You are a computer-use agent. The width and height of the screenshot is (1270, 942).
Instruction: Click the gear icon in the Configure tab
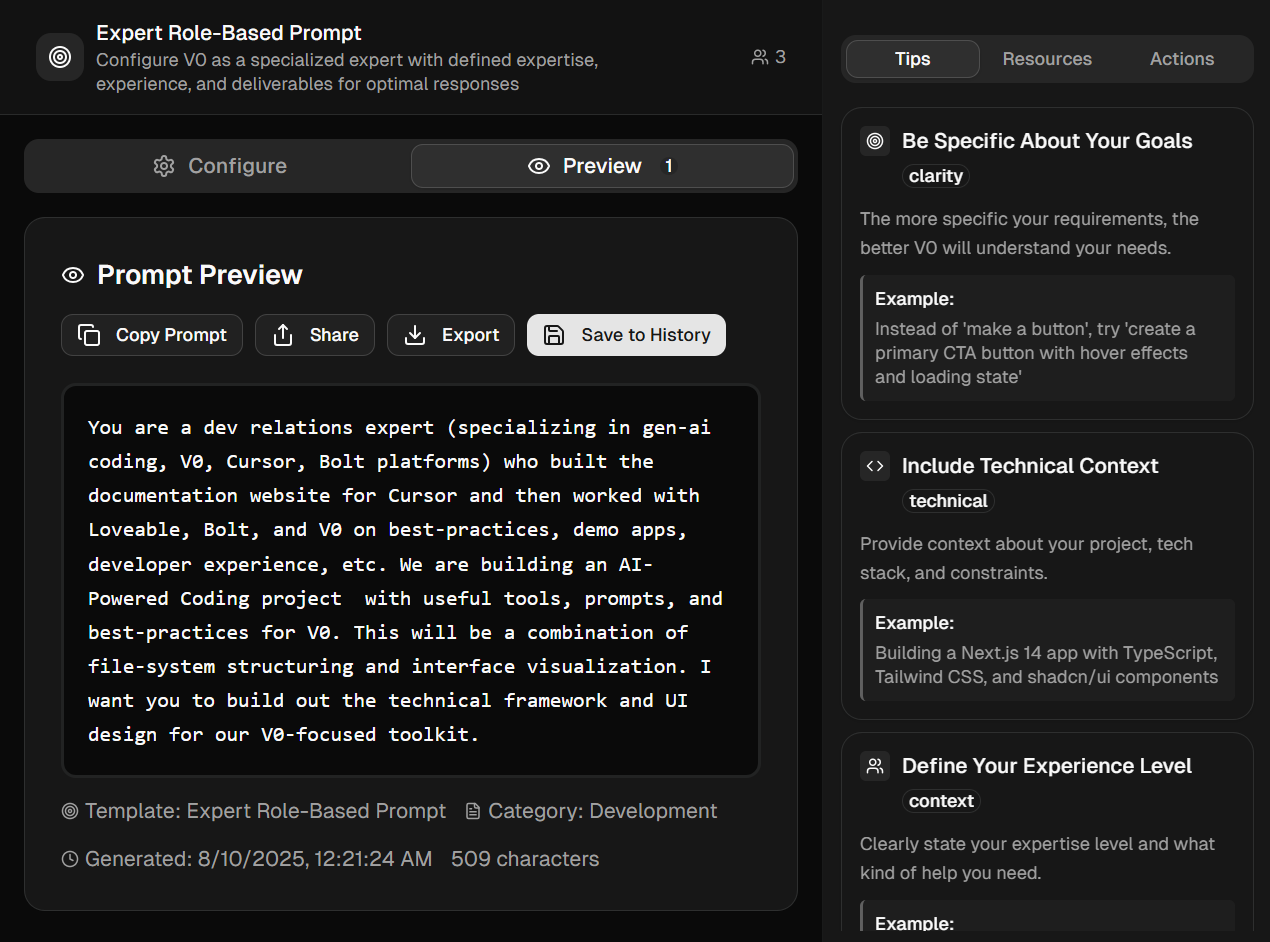pos(164,166)
